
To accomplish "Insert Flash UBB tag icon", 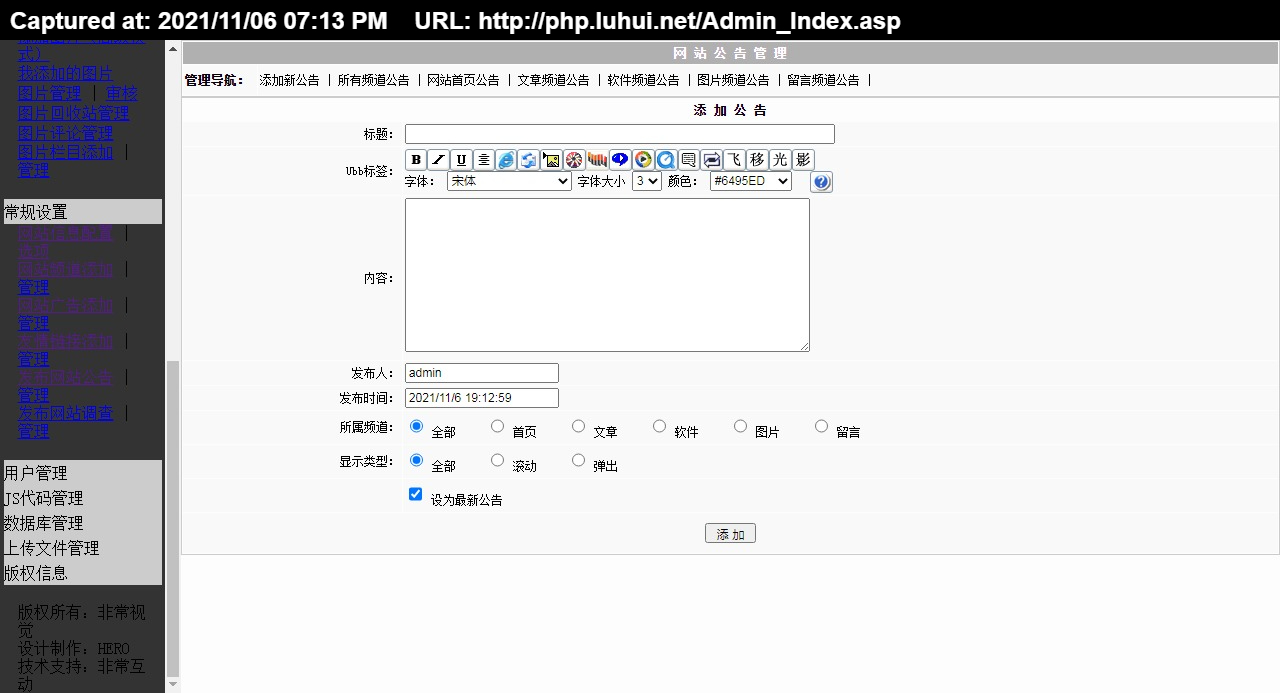I will pos(574,160).
